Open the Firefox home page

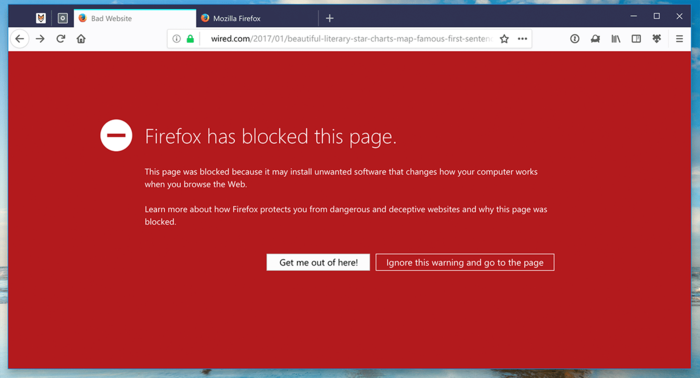tap(81, 39)
